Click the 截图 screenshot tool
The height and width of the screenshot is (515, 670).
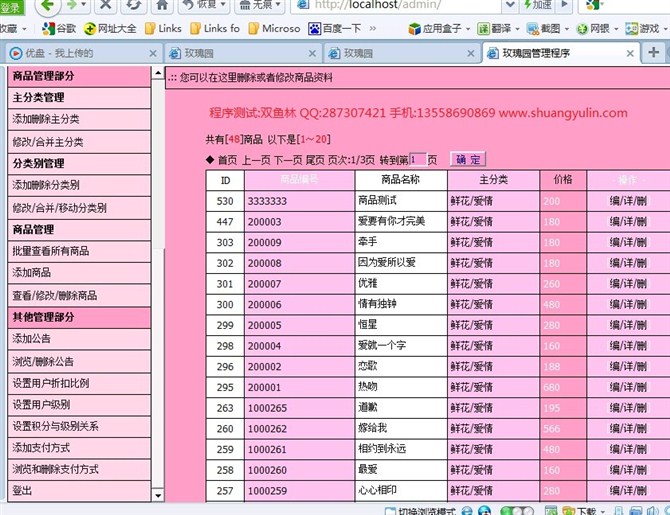[x=543, y=29]
